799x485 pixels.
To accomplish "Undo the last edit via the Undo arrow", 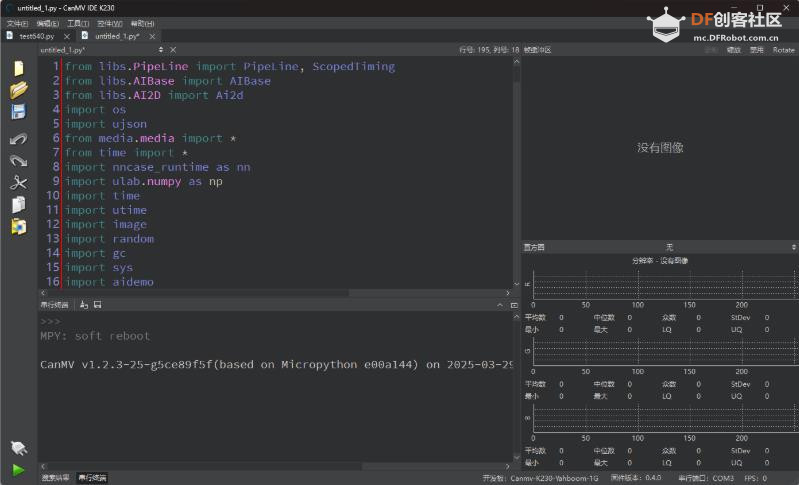I will (18, 139).
